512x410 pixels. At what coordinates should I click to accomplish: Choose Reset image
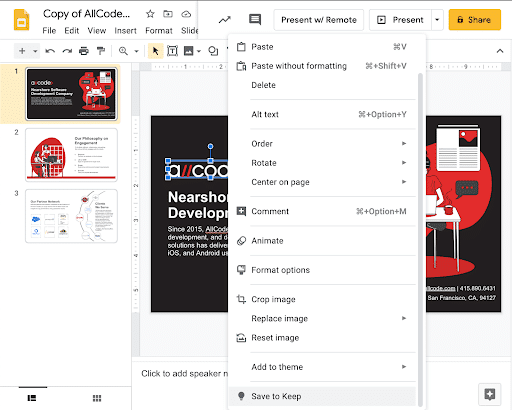322,338
